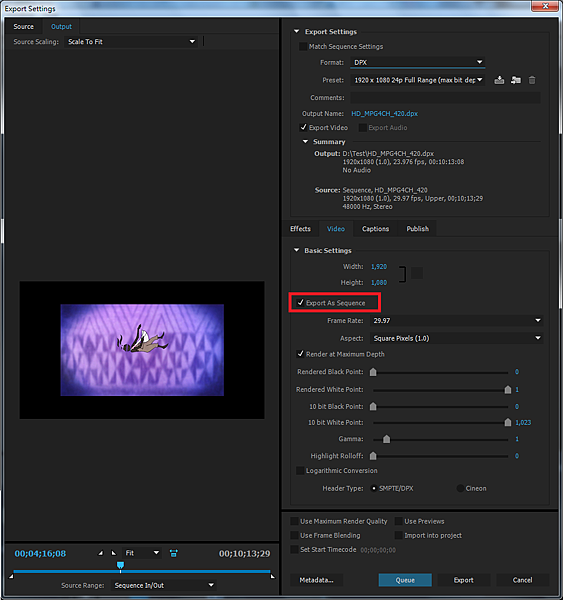Collapse the Summary section
563x600 pixels.
[x=305, y=142]
